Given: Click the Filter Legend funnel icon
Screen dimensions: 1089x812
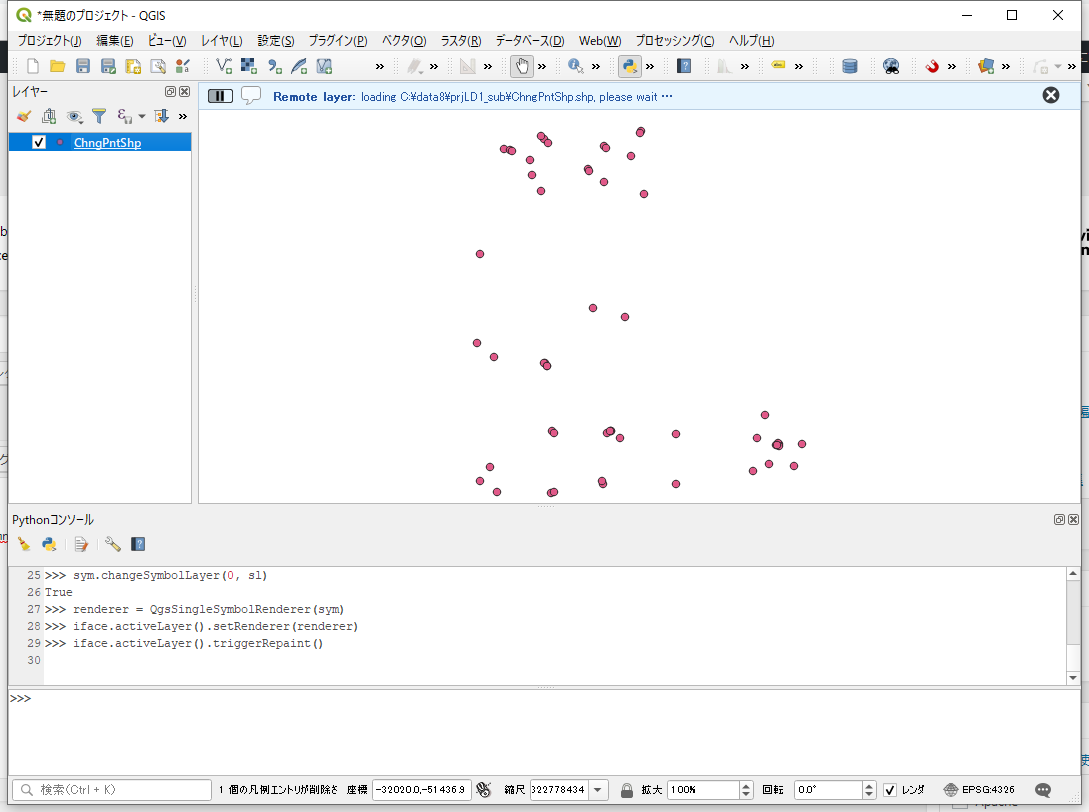Looking at the screenshot, I should coord(99,116).
